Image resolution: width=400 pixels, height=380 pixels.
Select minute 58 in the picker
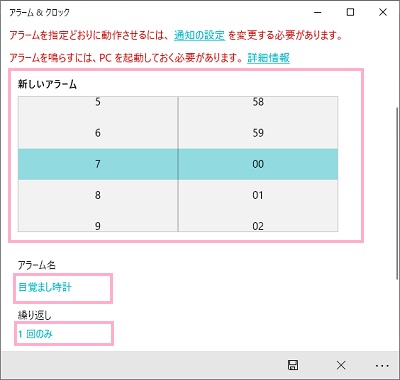pos(258,102)
